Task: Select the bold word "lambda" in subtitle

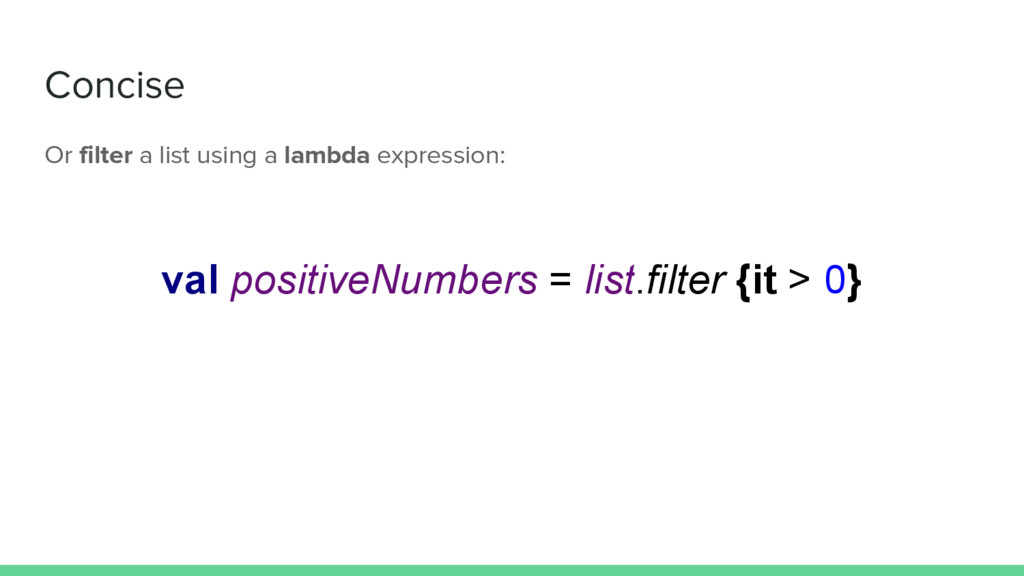Action: point(327,155)
